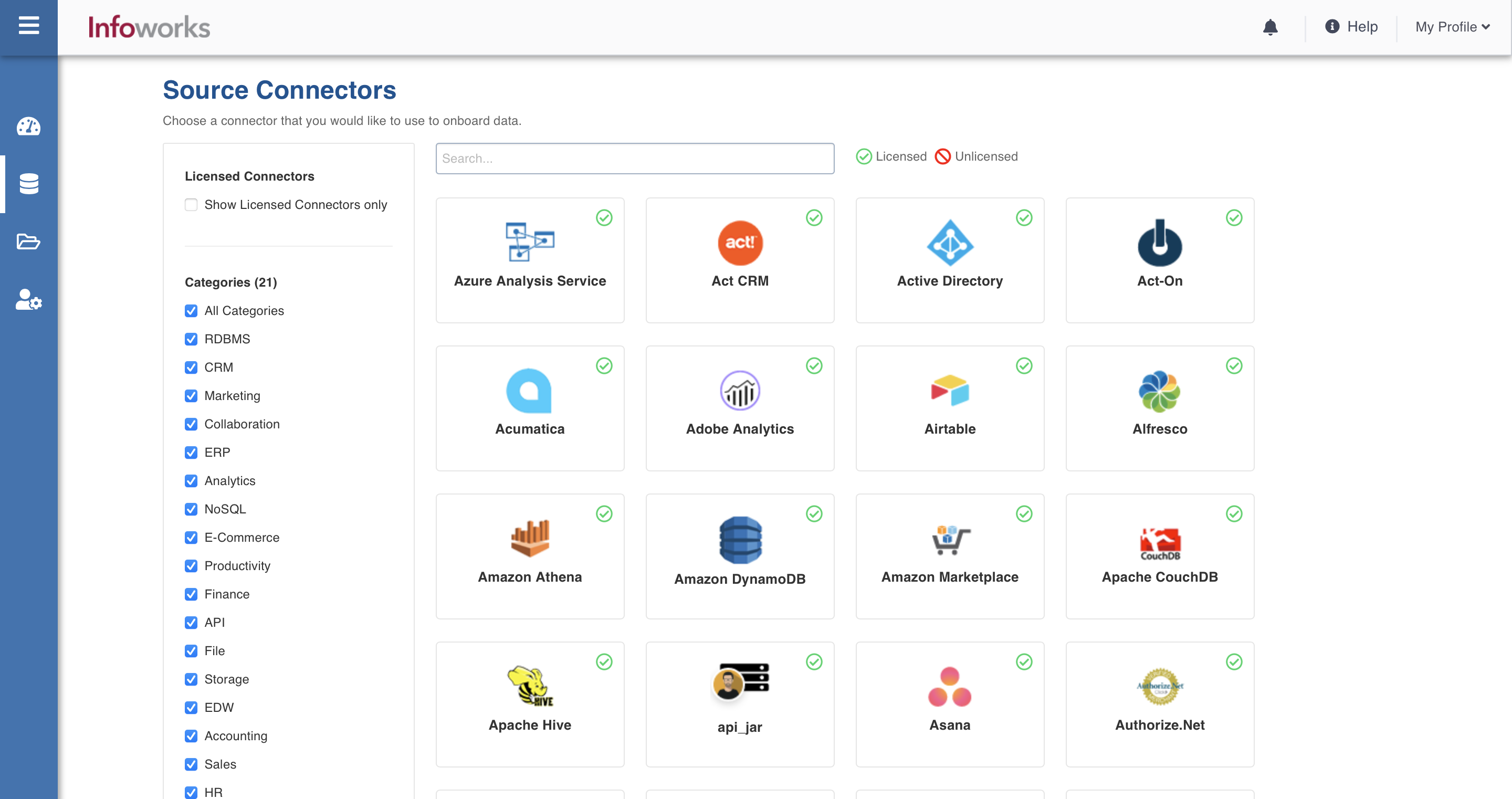Click the Categories (21) heading
Image resolution: width=1512 pixels, height=799 pixels.
pyautogui.click(x=230, y=282)
